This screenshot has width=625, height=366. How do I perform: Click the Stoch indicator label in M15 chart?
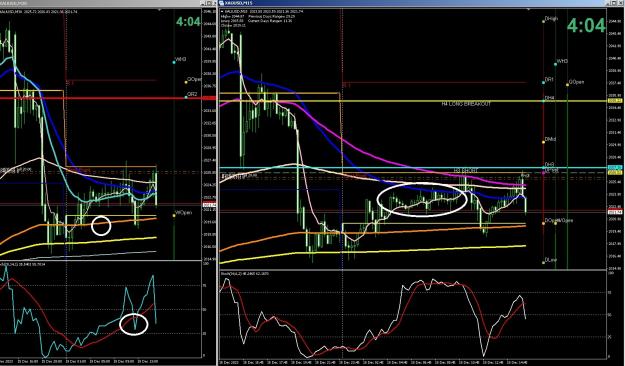tap(244, 274)
